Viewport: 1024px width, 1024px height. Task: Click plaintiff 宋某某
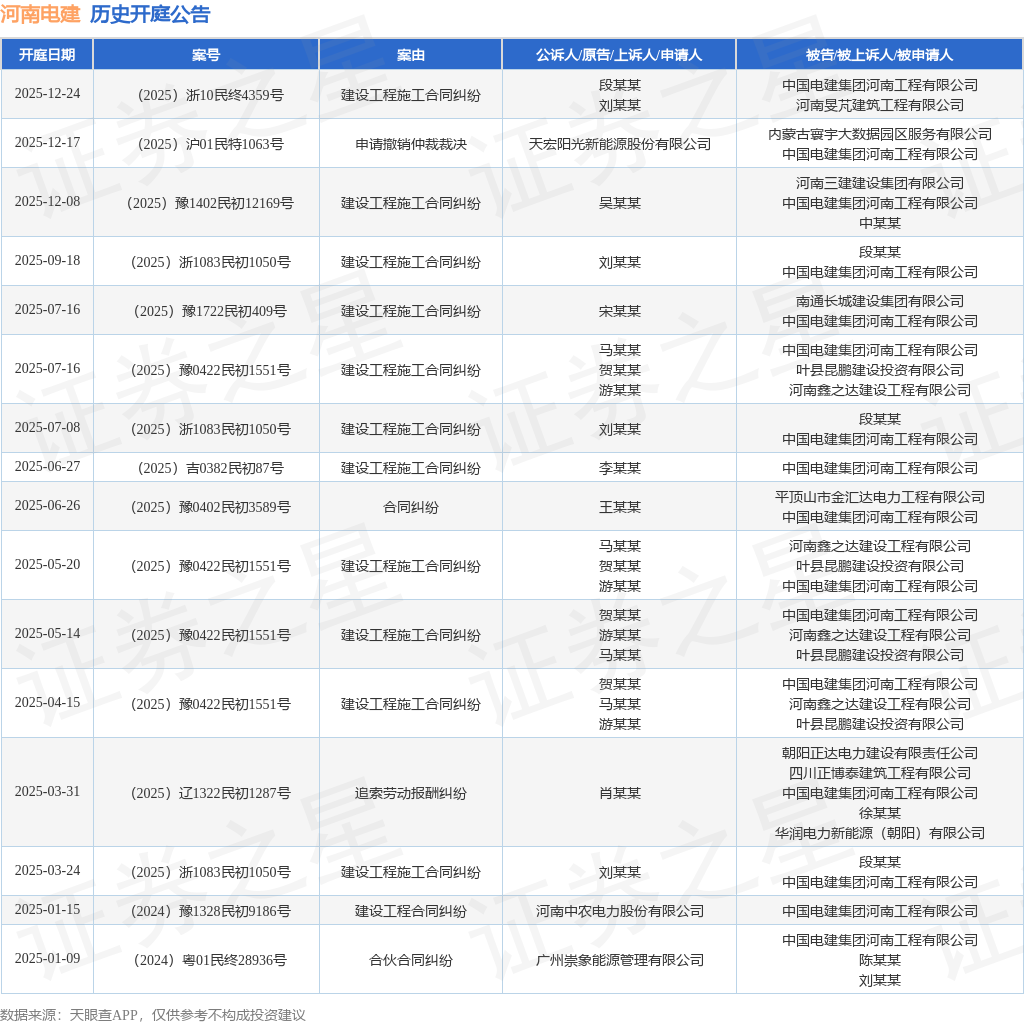pos(619,312)
